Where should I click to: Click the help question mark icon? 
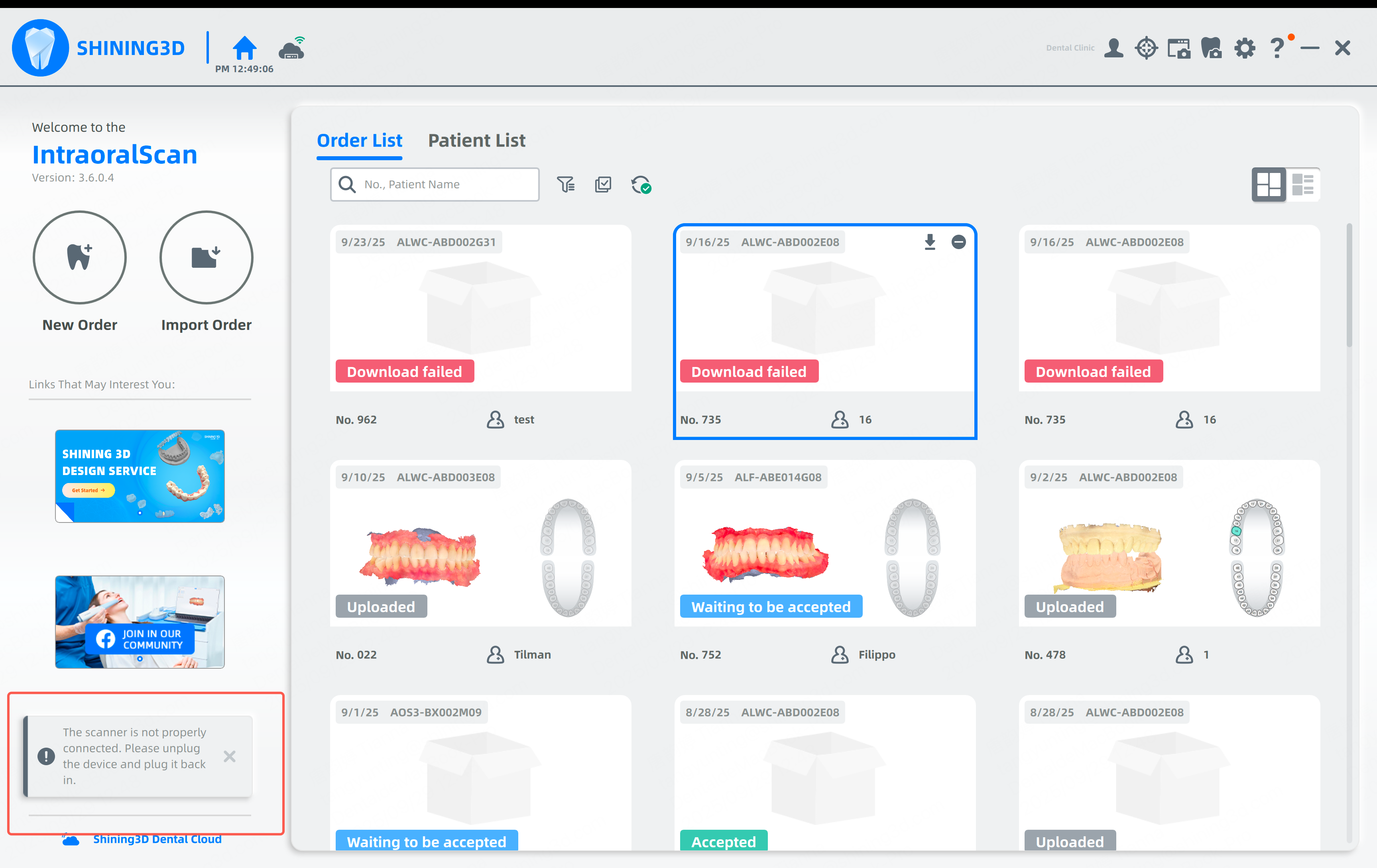click(1277, 48)
